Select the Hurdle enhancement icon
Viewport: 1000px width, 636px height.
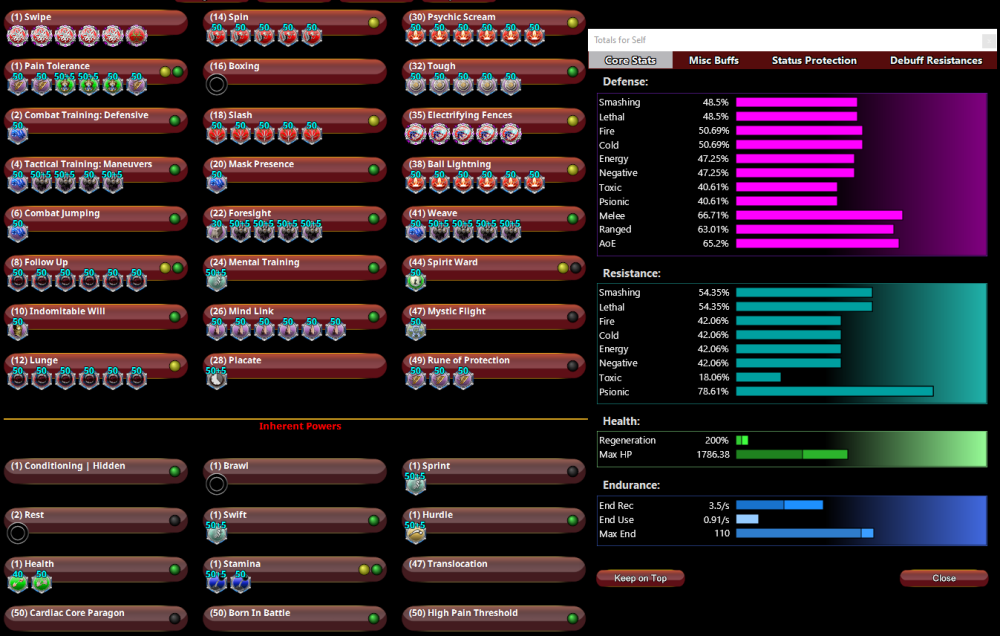tap(416, 534)
